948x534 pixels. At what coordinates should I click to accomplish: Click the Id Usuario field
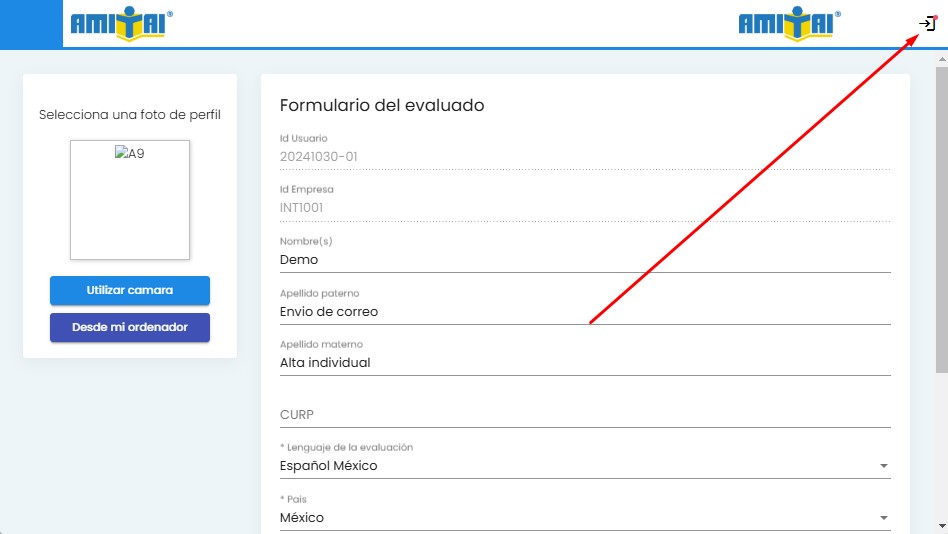coord(584,157)
